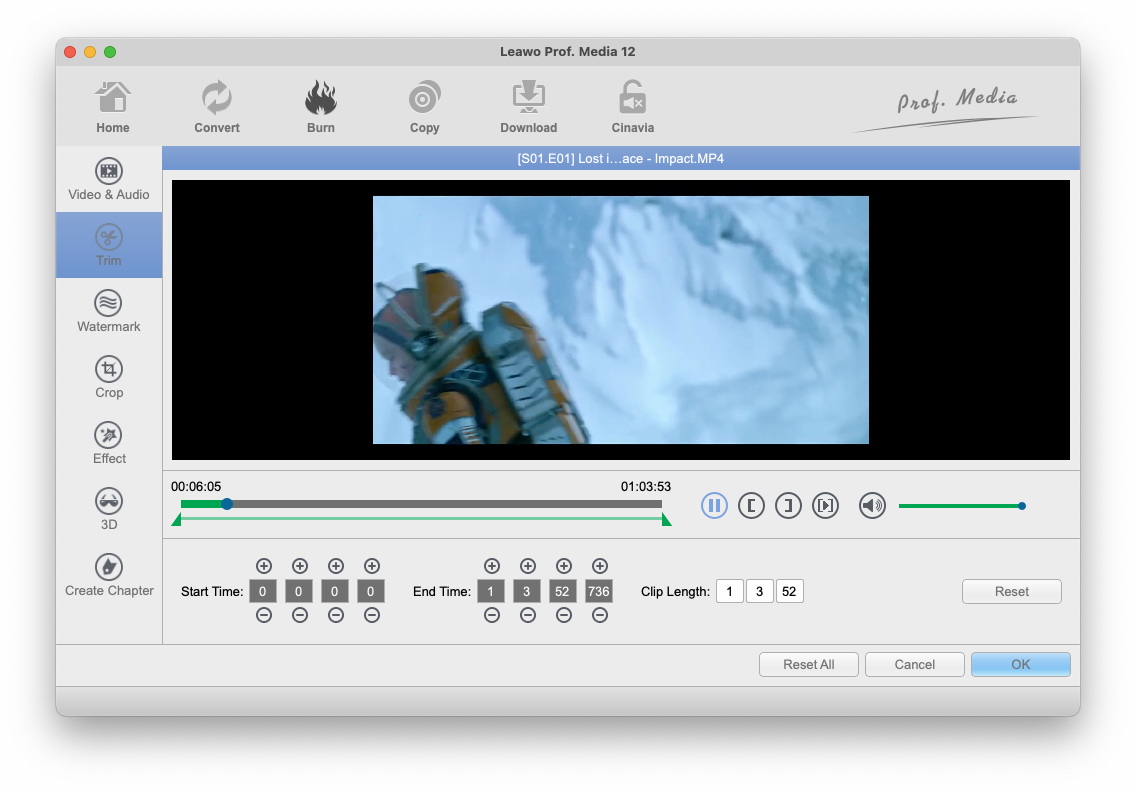Switch to the Crop panel

pyautogui.click(x=109, y=377)
